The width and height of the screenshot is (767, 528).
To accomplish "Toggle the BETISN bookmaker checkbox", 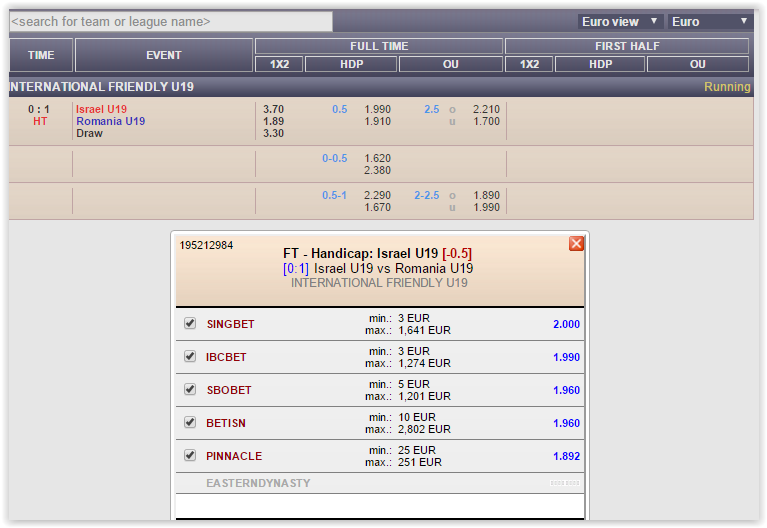I will [x=190, y=422].
